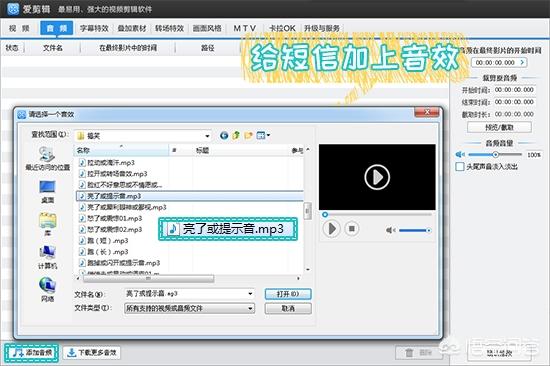550x366 pixels.
Task: Click the scroll up arrow of file list
Action: click(x=308, y=150)
